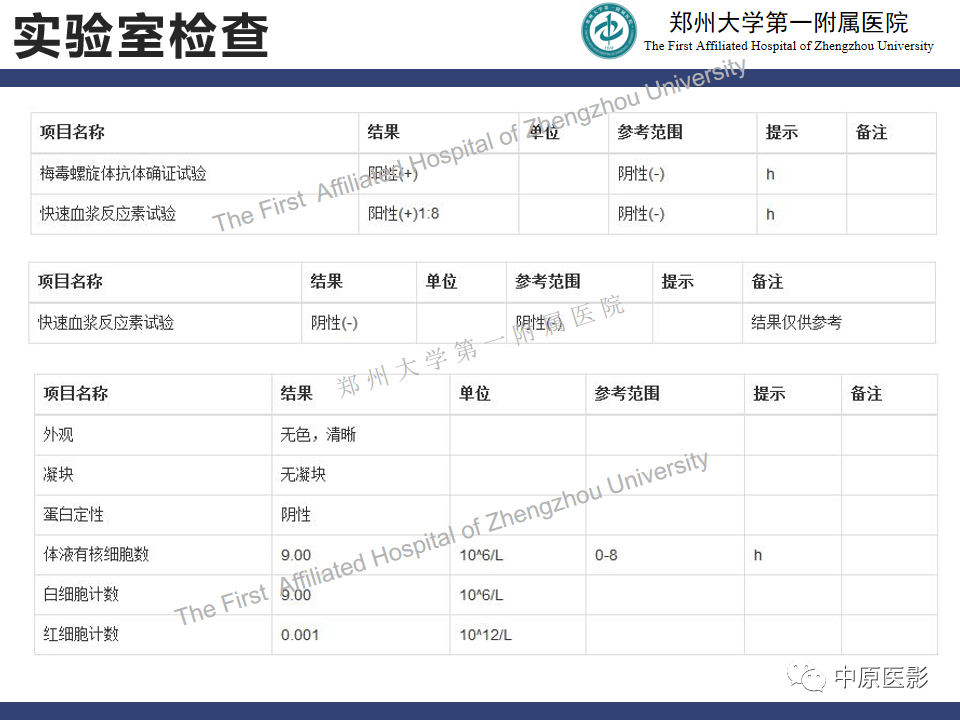
Task: Click the value 无凝块
Action: (x=303, y=474)
